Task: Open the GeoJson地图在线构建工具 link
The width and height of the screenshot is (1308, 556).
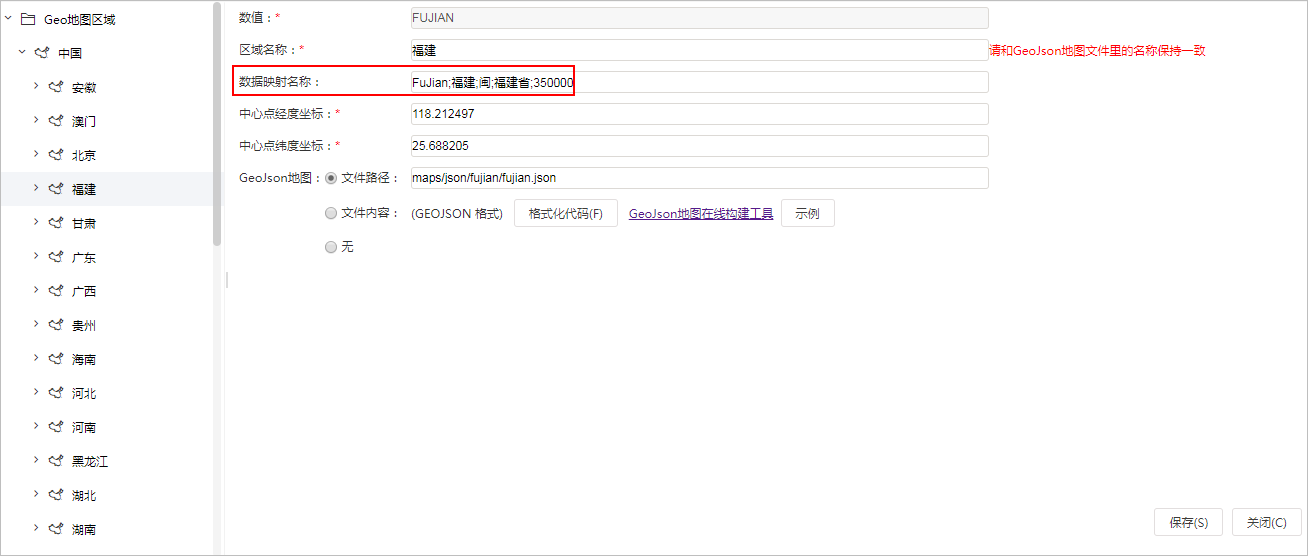Action: coord(701,213)
